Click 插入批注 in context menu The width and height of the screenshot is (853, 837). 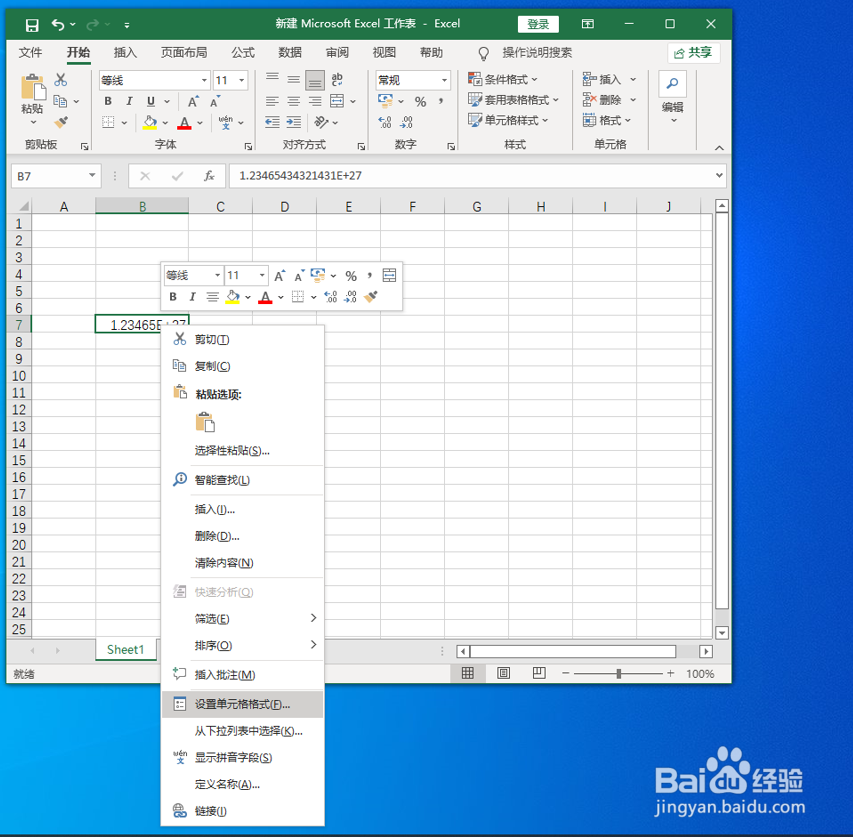coord(243,675)
